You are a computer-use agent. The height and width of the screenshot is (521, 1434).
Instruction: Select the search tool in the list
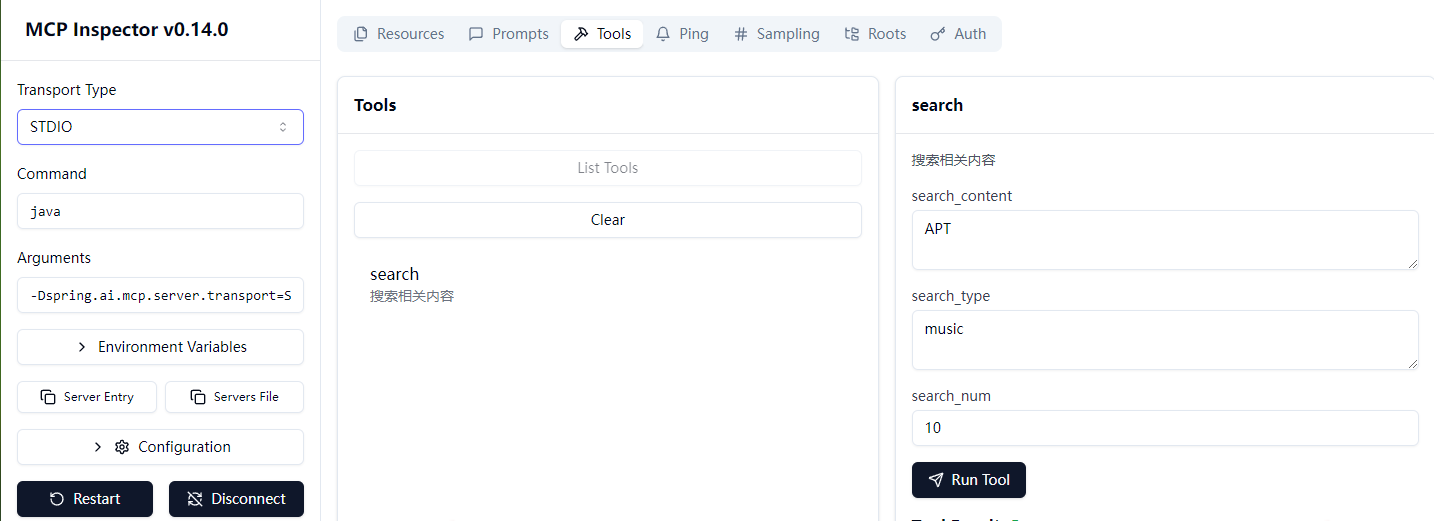(x=395, y=275)
